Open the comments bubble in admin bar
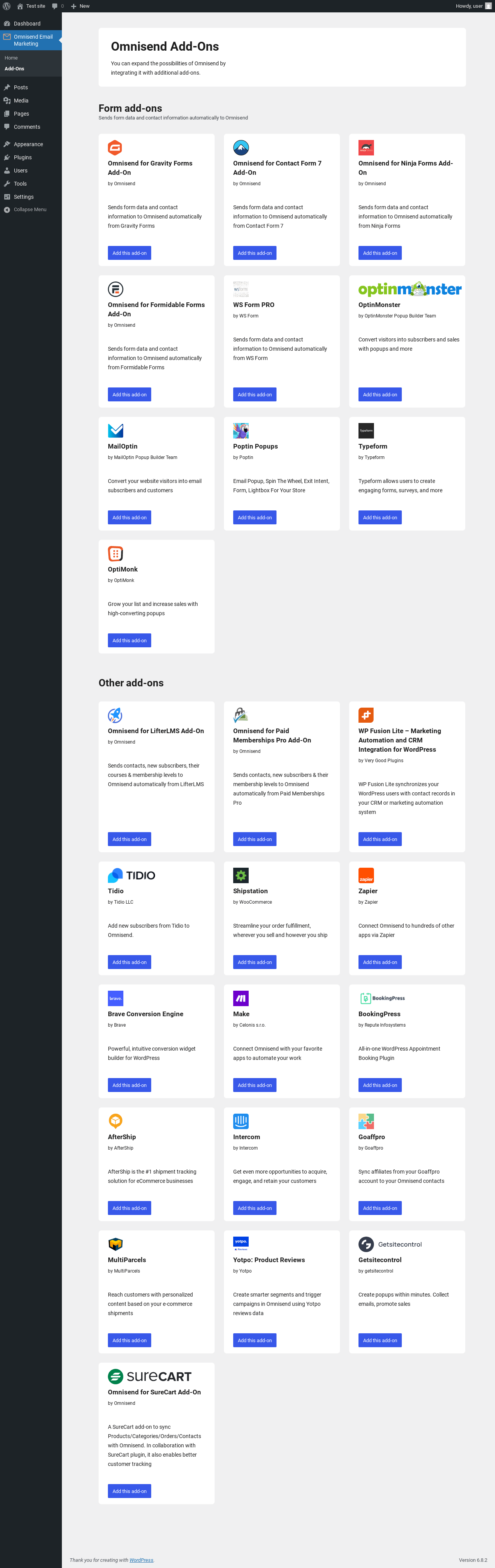The width and height of the screenshot is (495, 1568). [x=58, y=6]
